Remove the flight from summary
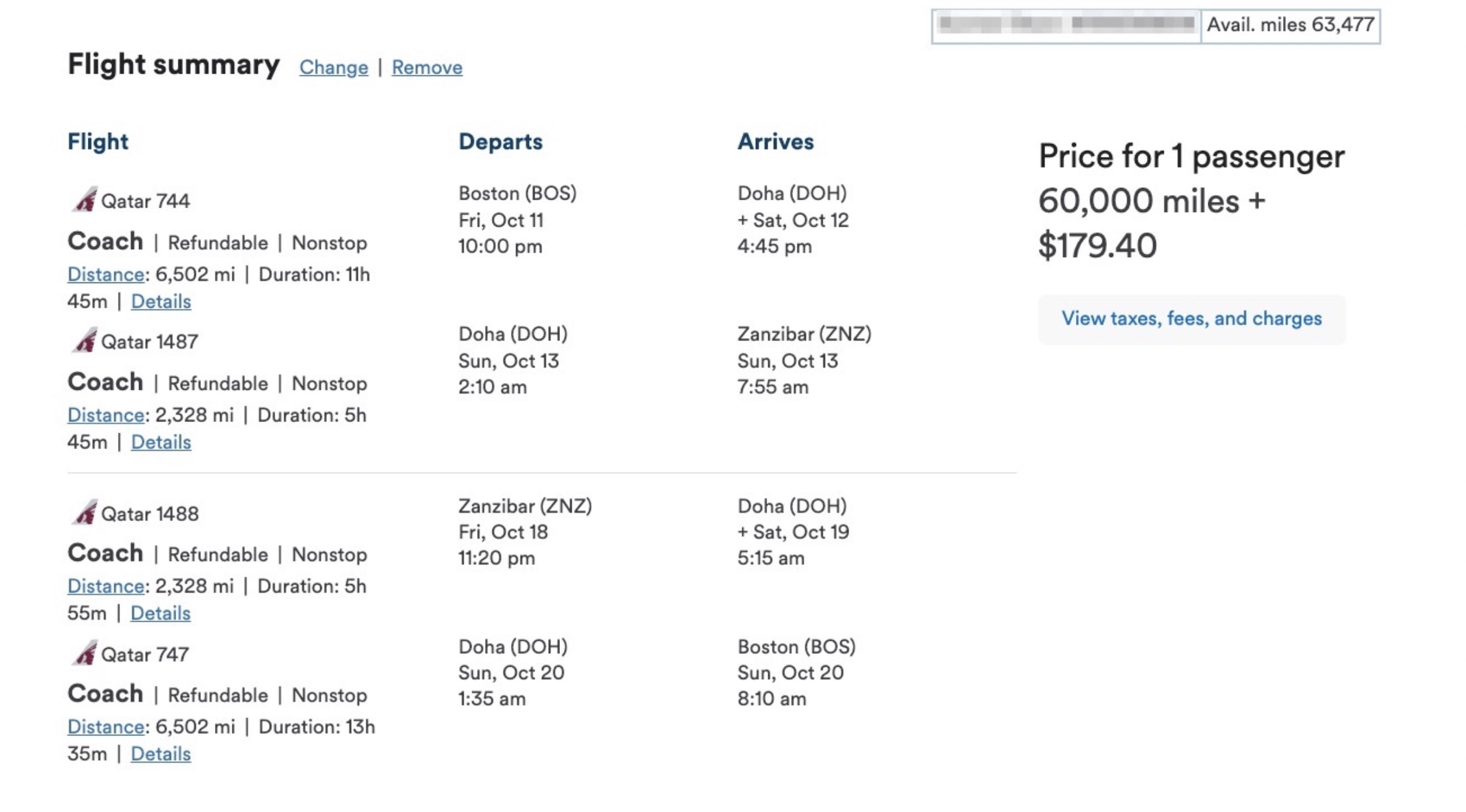1466x812 pixels. (427, 67)
